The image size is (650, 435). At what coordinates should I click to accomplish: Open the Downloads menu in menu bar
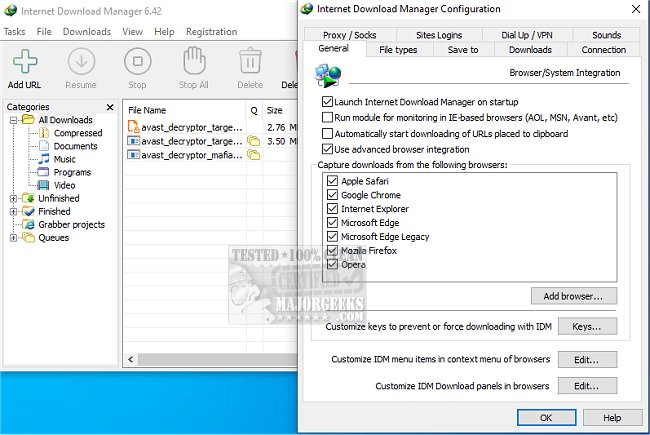87,32
